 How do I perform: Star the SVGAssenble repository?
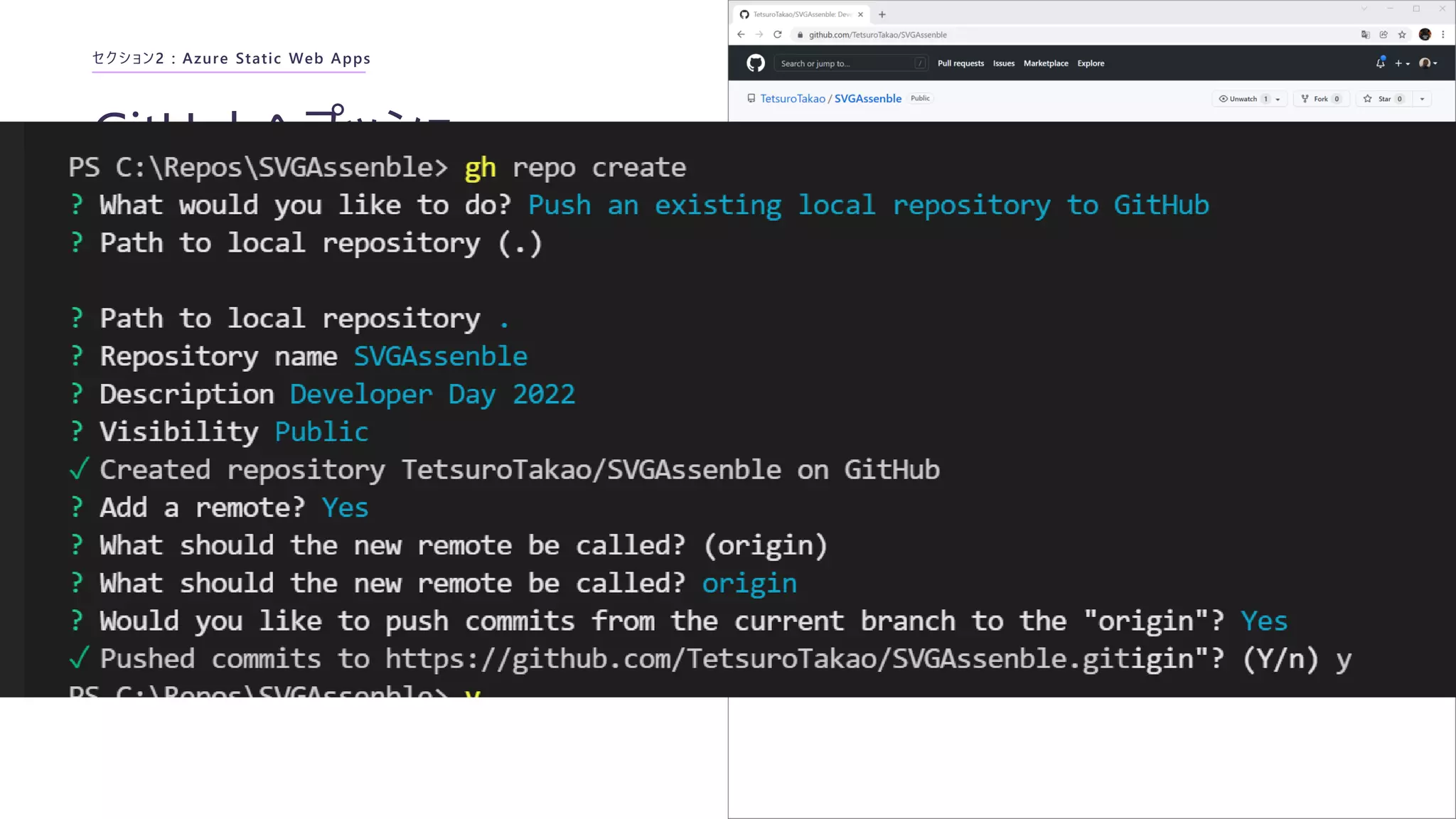coord(1383,99)
